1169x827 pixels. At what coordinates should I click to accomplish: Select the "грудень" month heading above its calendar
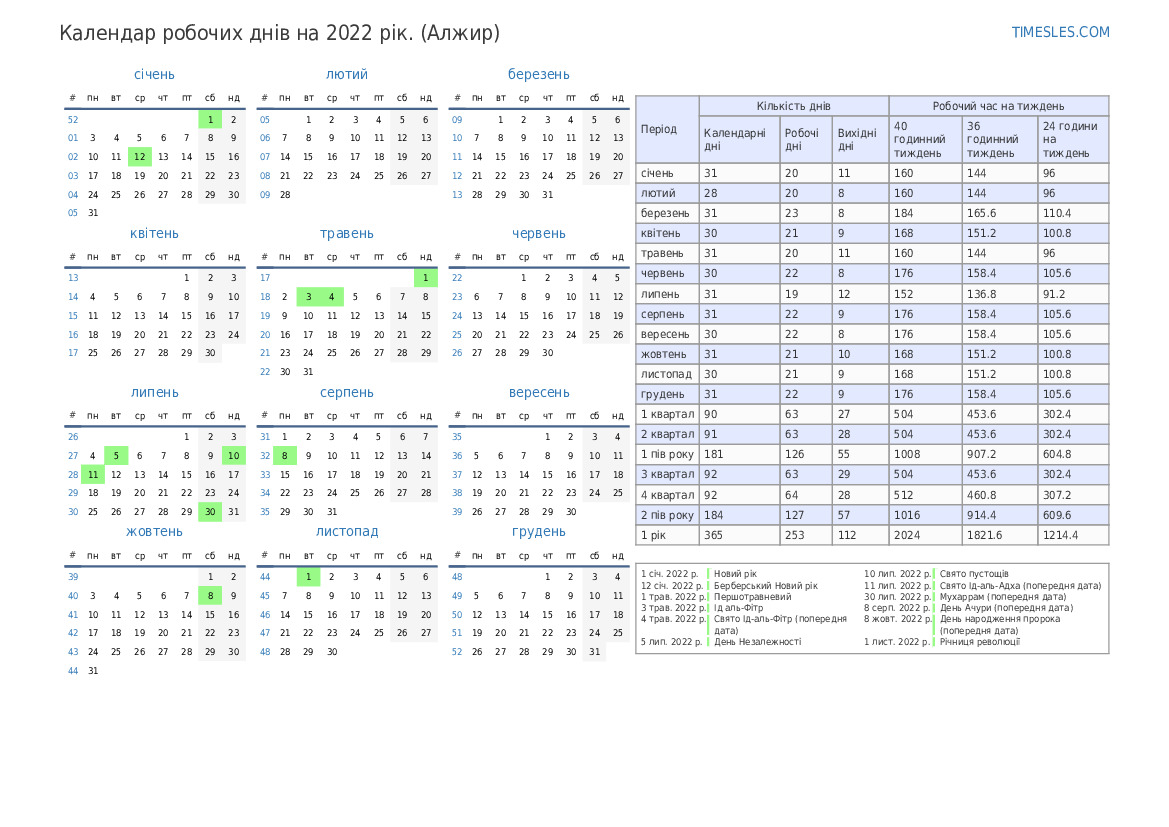pos(538,532)
